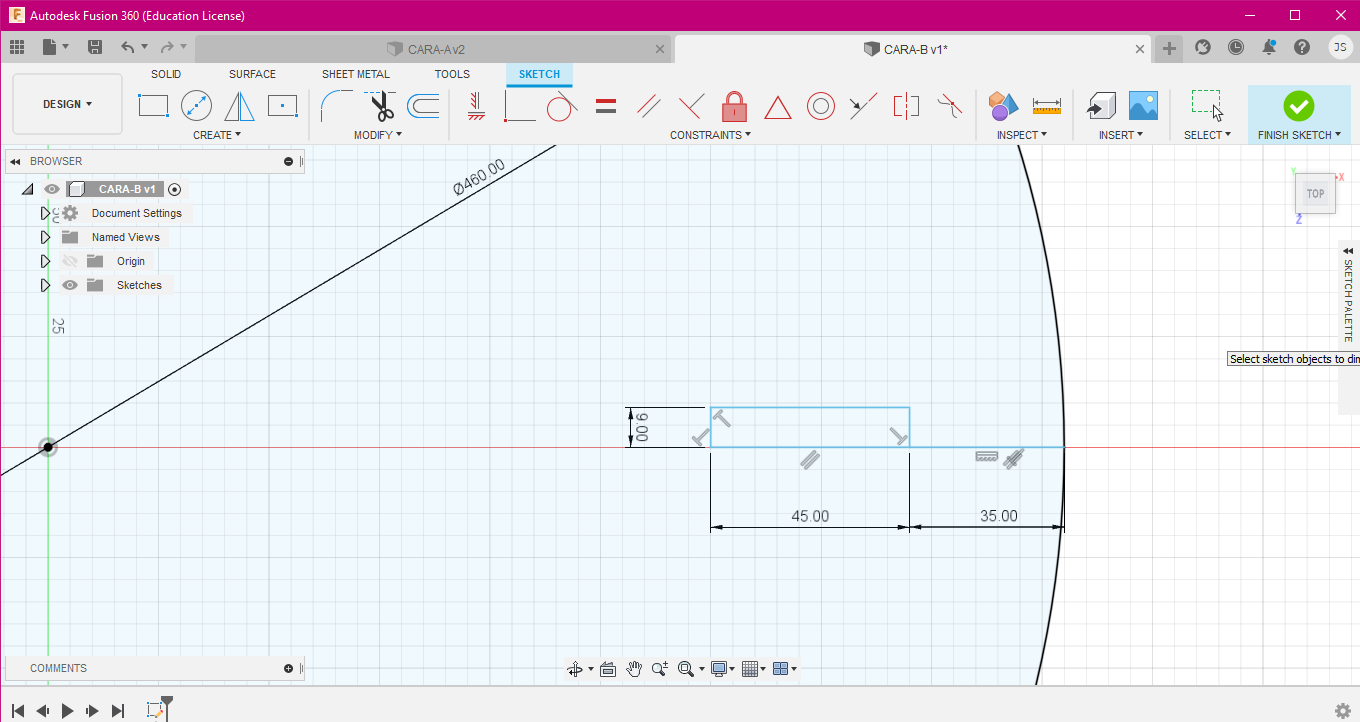Apply the Equal constraint
Image resolution: width=1360 pixels, height=722 pixels.
pos(605,105)
